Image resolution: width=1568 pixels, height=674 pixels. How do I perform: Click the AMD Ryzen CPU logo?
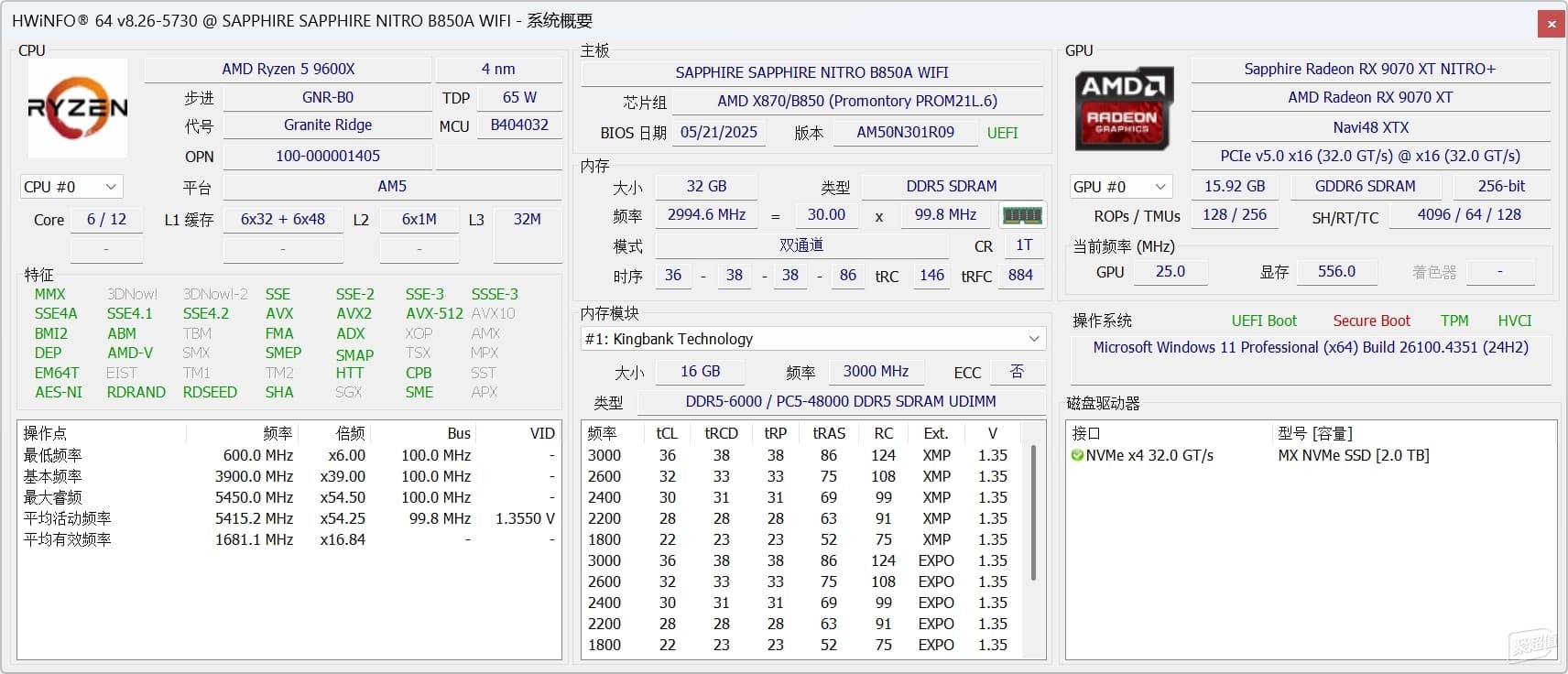pos(77,108)
